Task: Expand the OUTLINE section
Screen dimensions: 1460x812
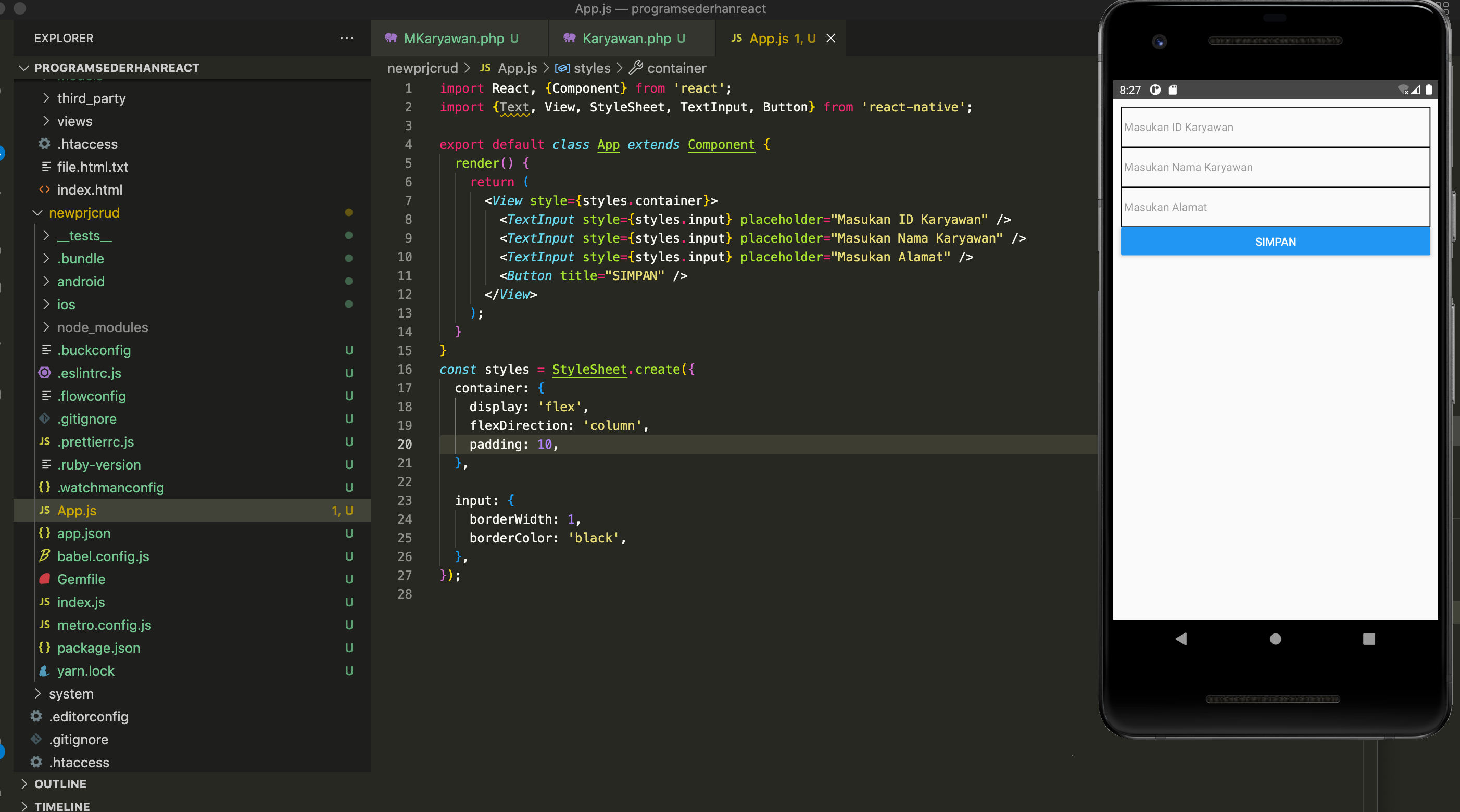Action: tap(60, 784)
